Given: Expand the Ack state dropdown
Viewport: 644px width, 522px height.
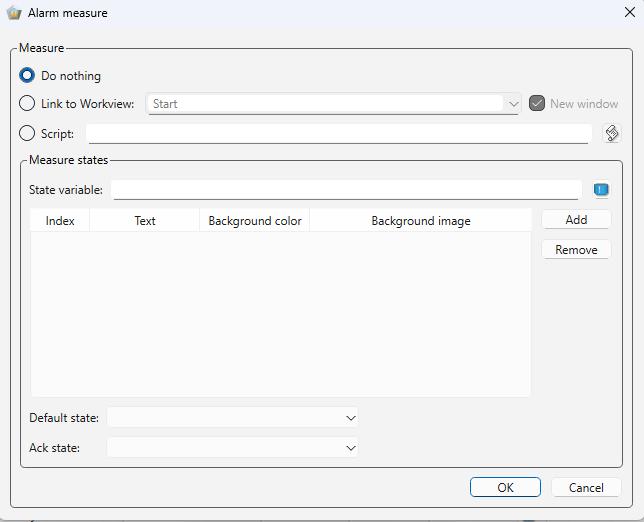Looking at the screenshot, I should coord(350,448).
